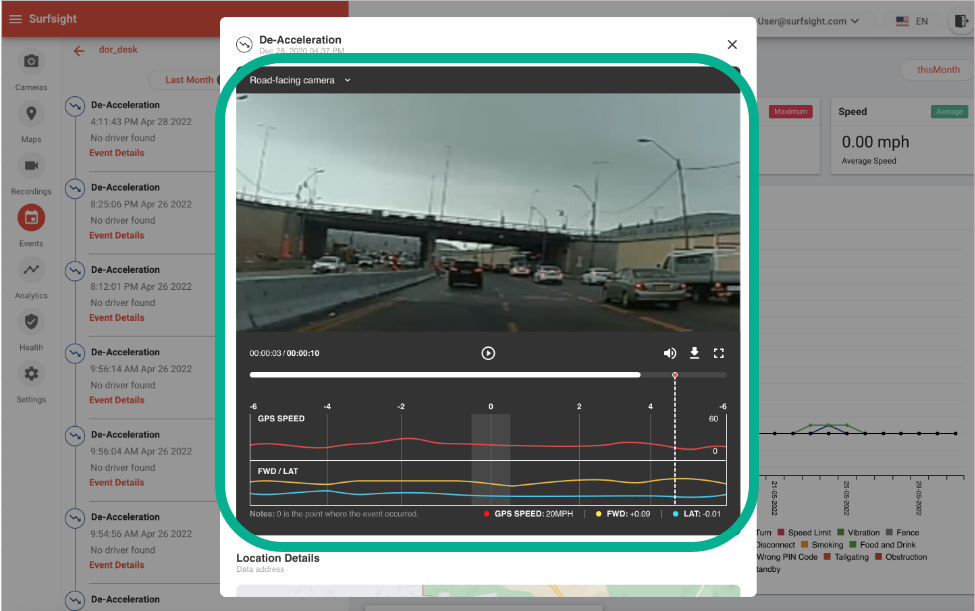The image size is (975, 611).
Task: Change language using the EN selector
Action: coord(912,21)
